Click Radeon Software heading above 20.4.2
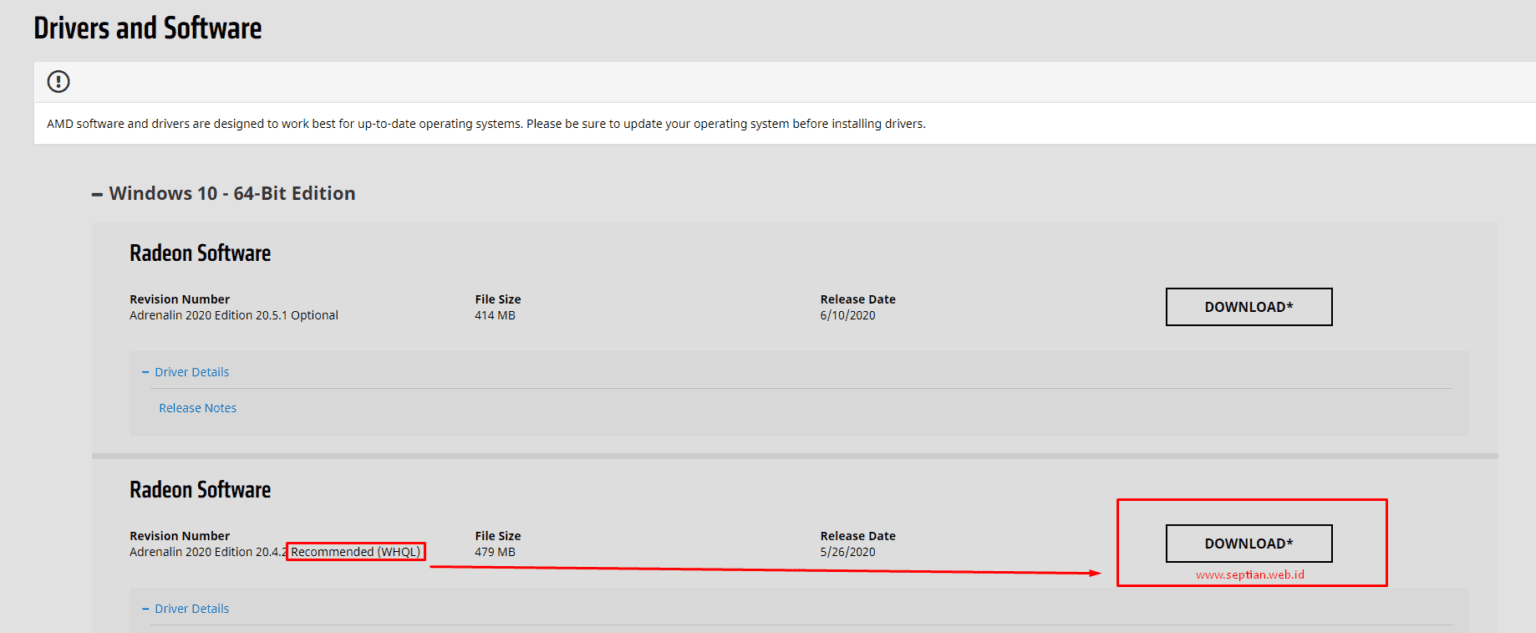The height and width of the screenshot is (633, 1536). (x=200, y=490)
